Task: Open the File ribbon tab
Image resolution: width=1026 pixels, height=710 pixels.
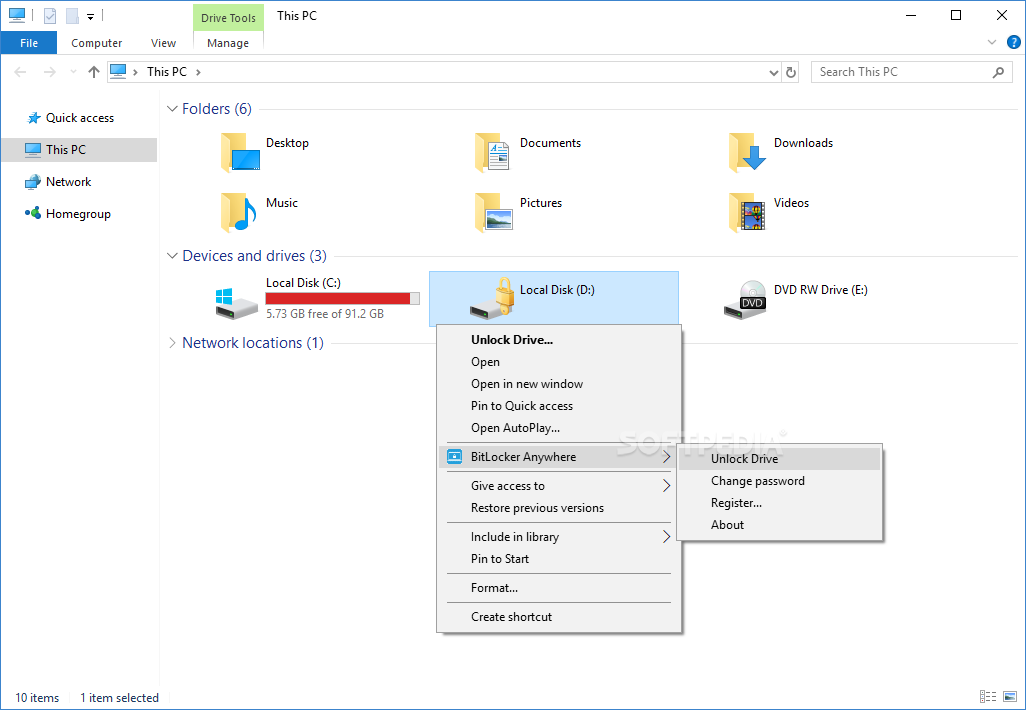Action: (29, 43)
